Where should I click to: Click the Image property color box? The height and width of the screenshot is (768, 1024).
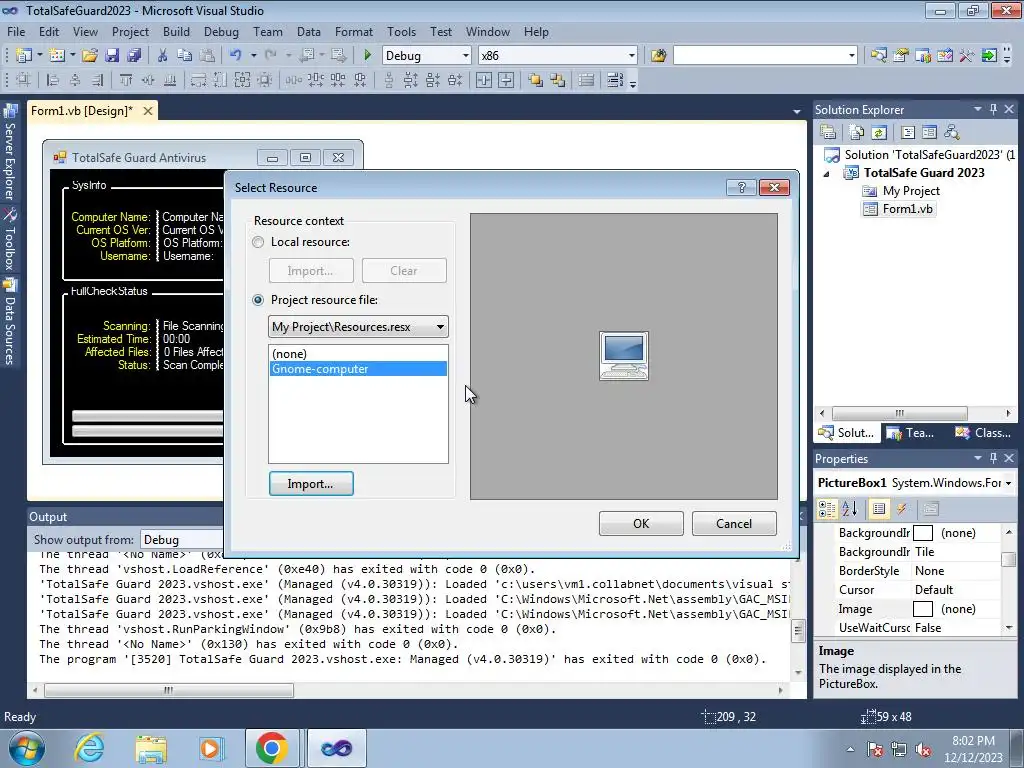(x=922, y=609)
